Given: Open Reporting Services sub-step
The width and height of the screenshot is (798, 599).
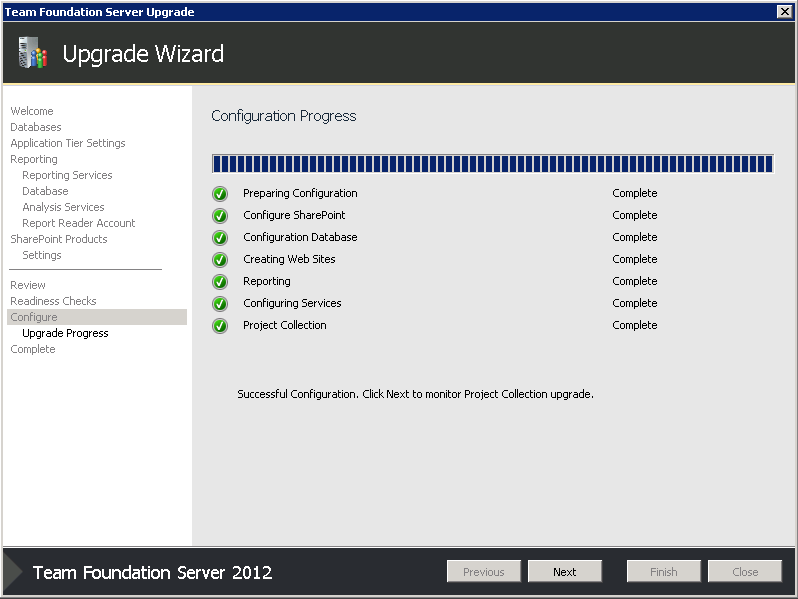Looking at the screenshot, I should (x=67, y=175).
